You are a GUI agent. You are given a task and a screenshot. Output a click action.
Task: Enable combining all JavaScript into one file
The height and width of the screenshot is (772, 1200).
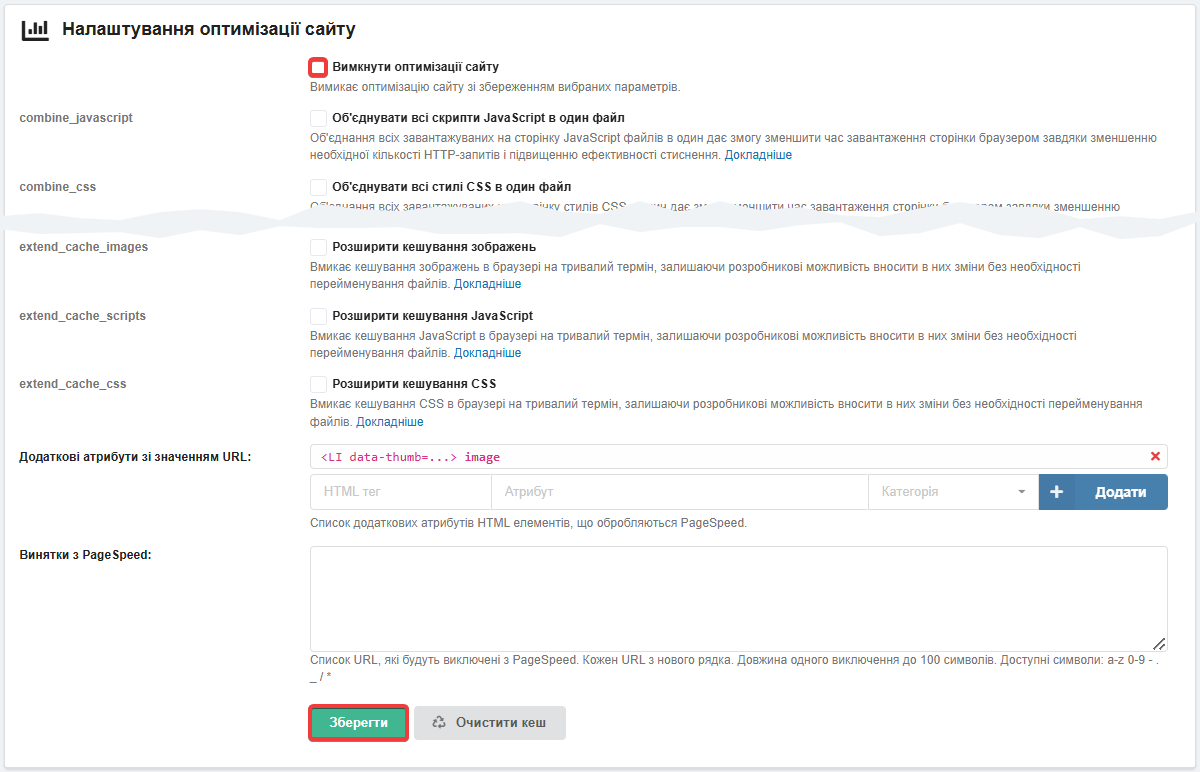click(318, 118)
